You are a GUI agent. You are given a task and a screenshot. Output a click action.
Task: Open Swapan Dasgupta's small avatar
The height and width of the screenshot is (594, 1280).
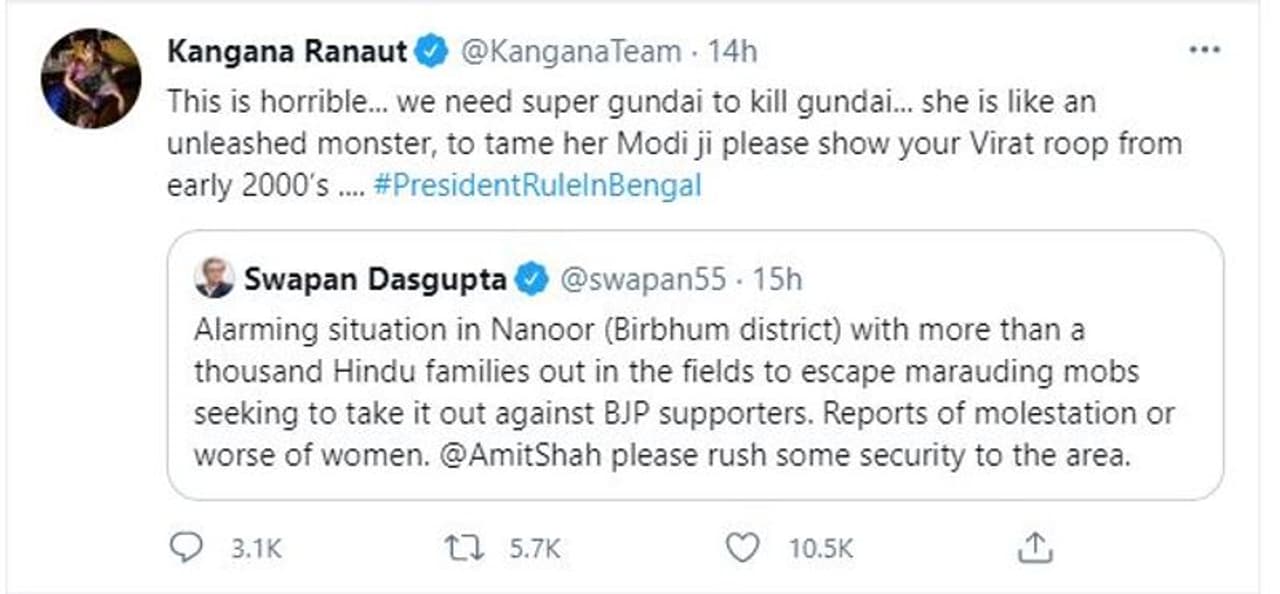(x=215, y=278)
